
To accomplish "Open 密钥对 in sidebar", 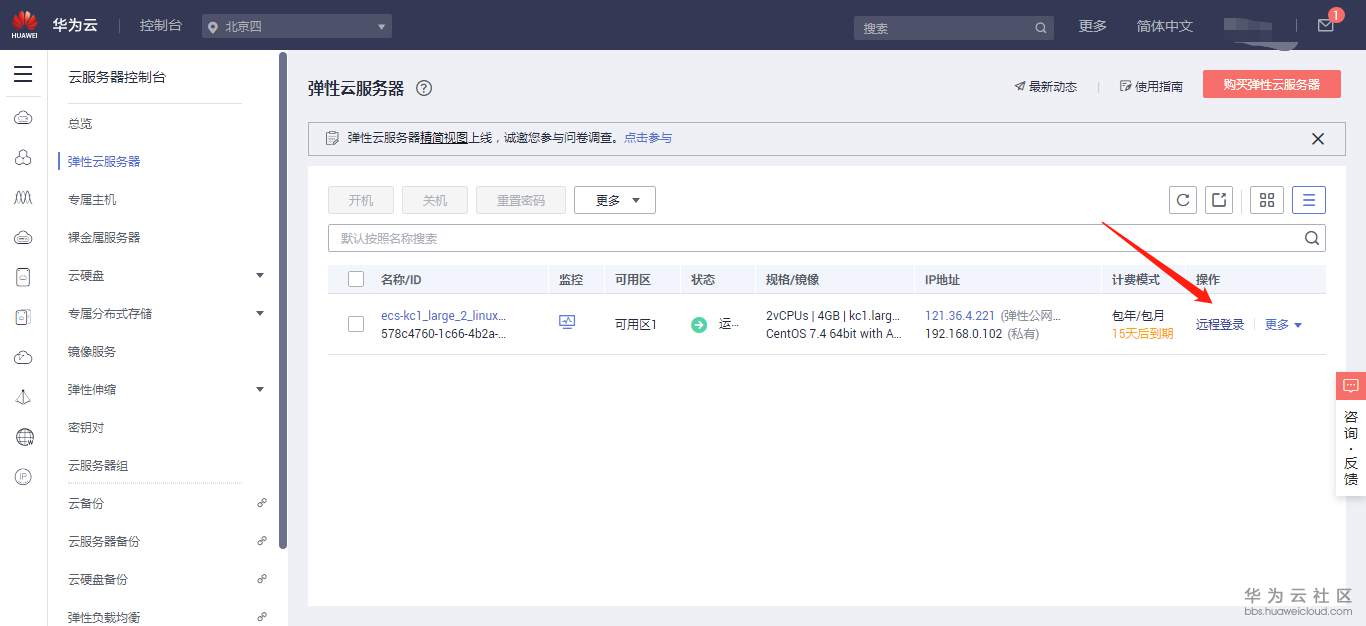I will pos(86,427).
